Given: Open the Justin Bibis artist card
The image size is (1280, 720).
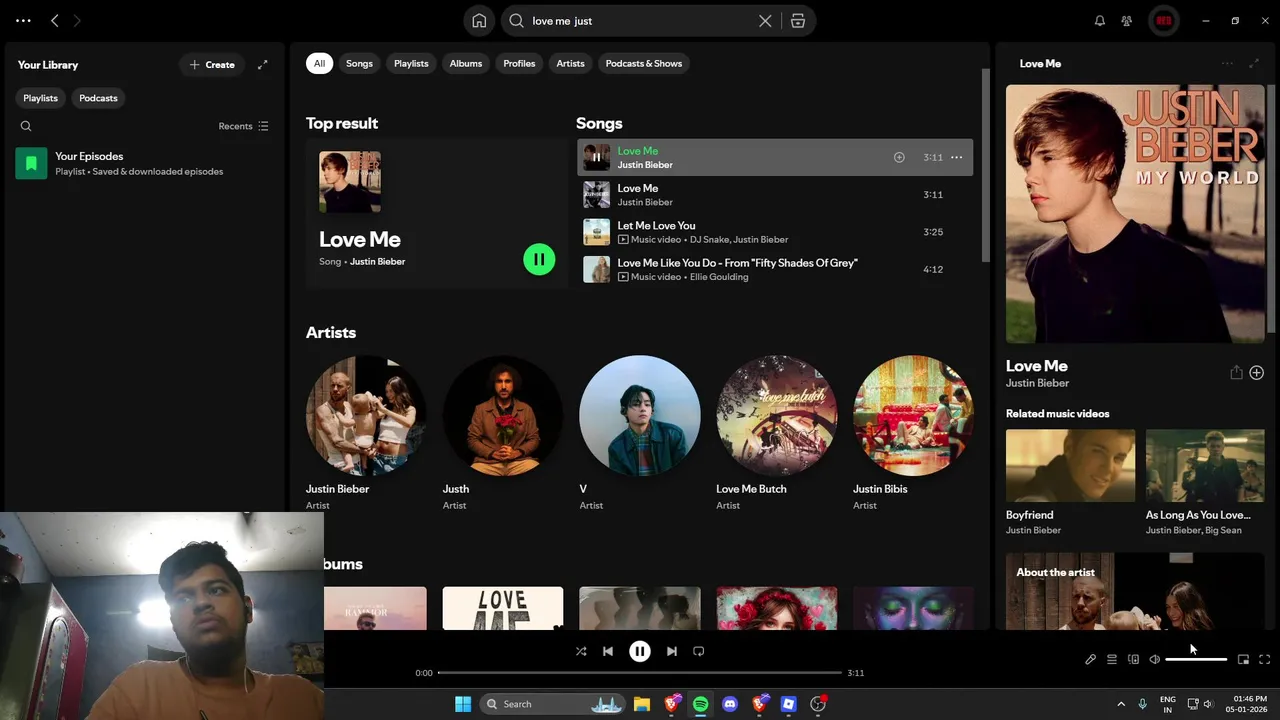Looking at the screenshot, I should coord(913,434).
